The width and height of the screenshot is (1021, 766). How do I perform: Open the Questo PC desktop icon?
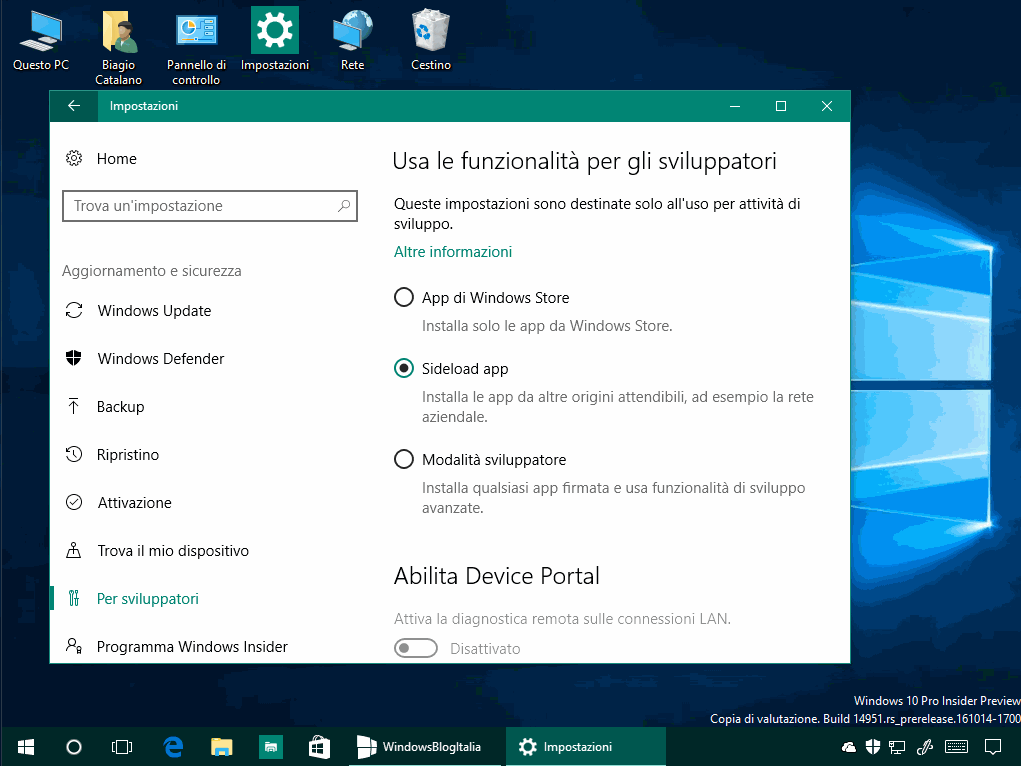40,40
